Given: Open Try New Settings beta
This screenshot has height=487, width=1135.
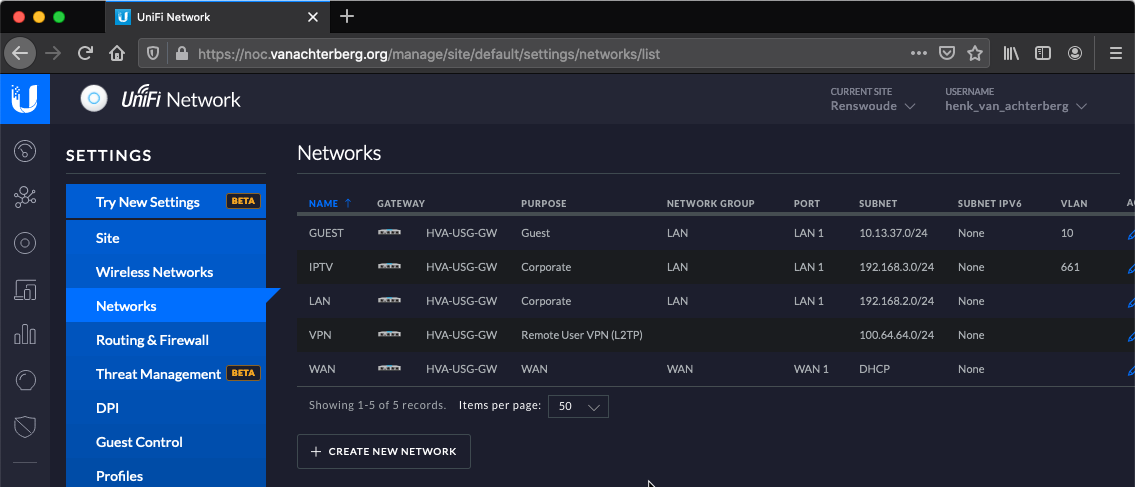Looking at the screenshot, I should tap(166, 202).
